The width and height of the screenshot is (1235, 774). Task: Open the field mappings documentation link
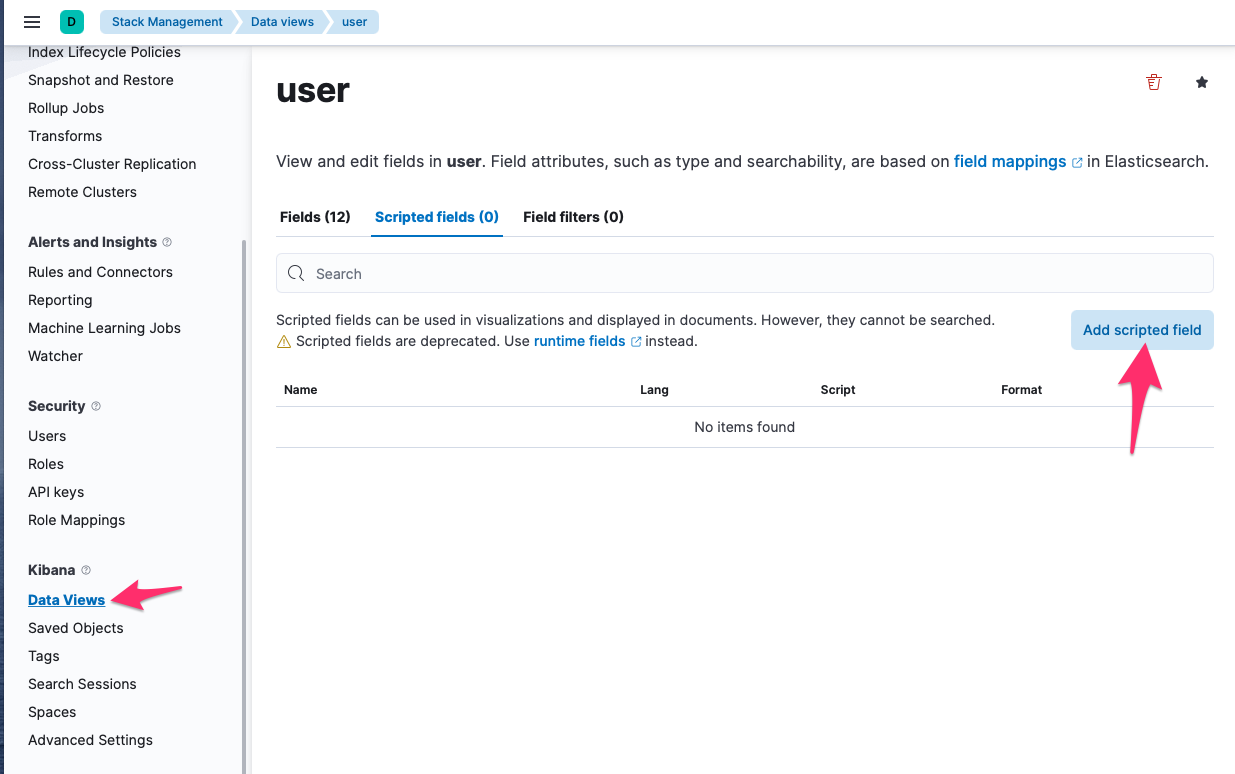(x=1010, y=161)
